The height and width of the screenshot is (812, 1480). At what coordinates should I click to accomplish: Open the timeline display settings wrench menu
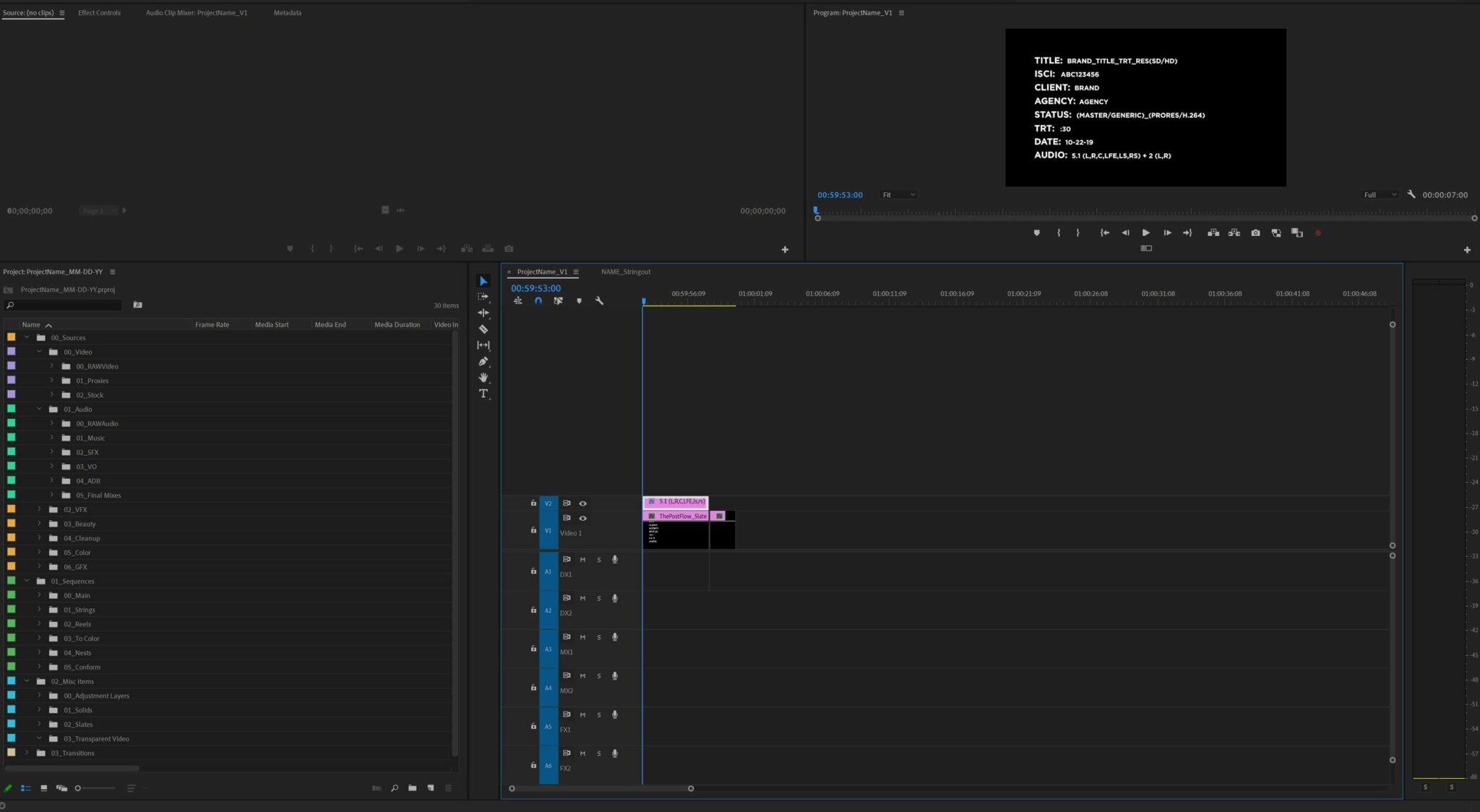[x=600, y=301]
